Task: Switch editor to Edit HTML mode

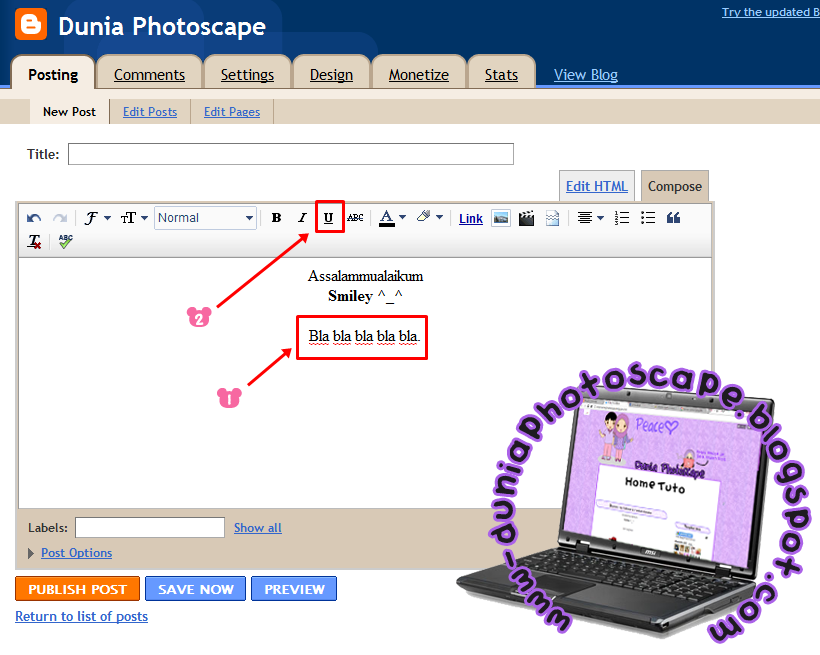Action: tap(597, 186)
